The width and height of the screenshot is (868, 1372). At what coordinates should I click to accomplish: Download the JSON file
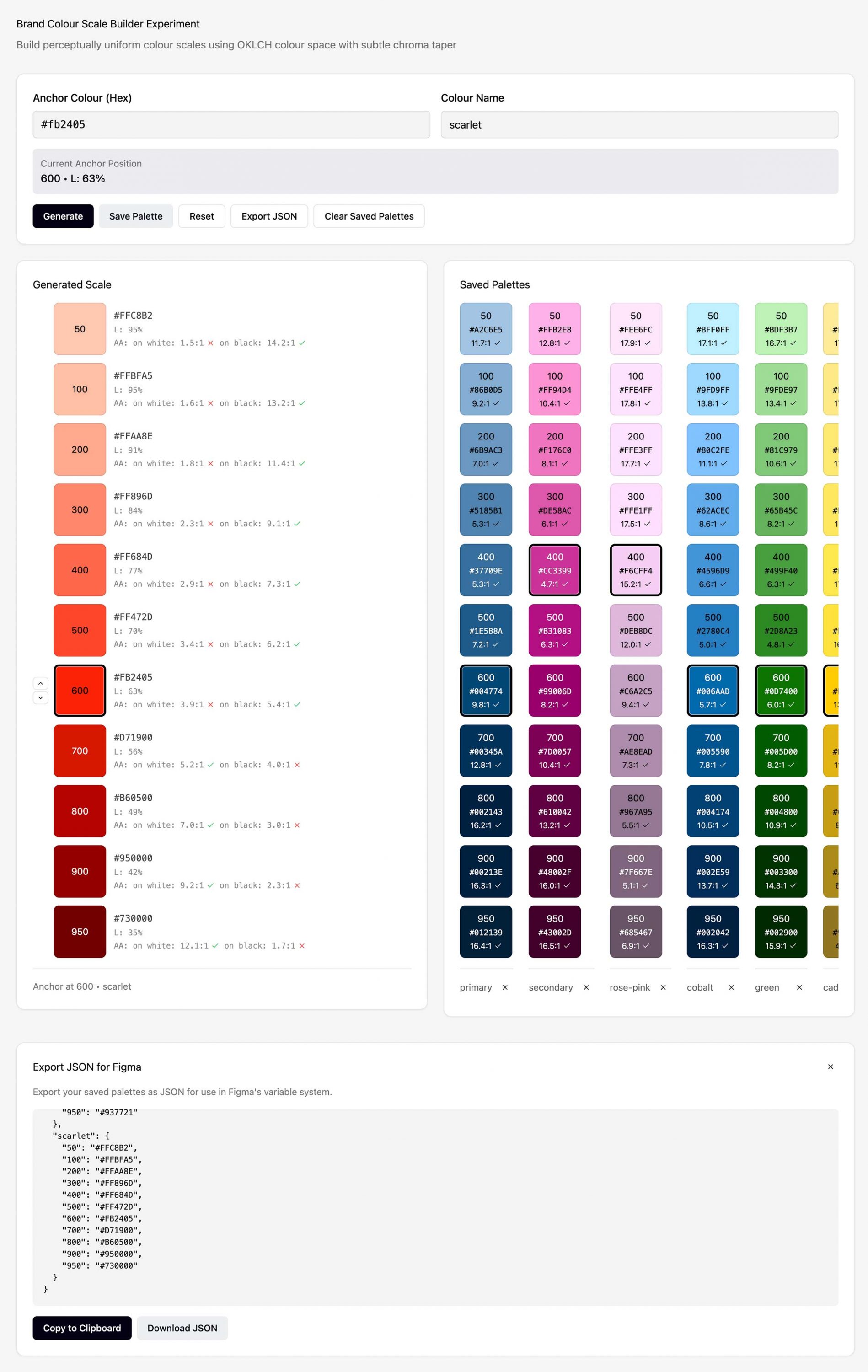182,1328
